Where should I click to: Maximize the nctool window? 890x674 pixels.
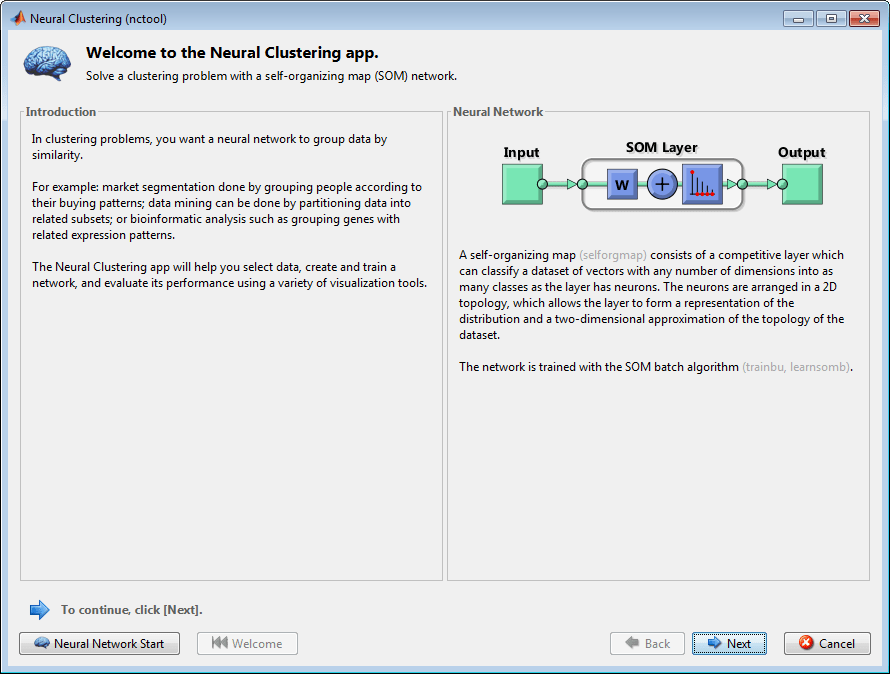click(831, 19)
